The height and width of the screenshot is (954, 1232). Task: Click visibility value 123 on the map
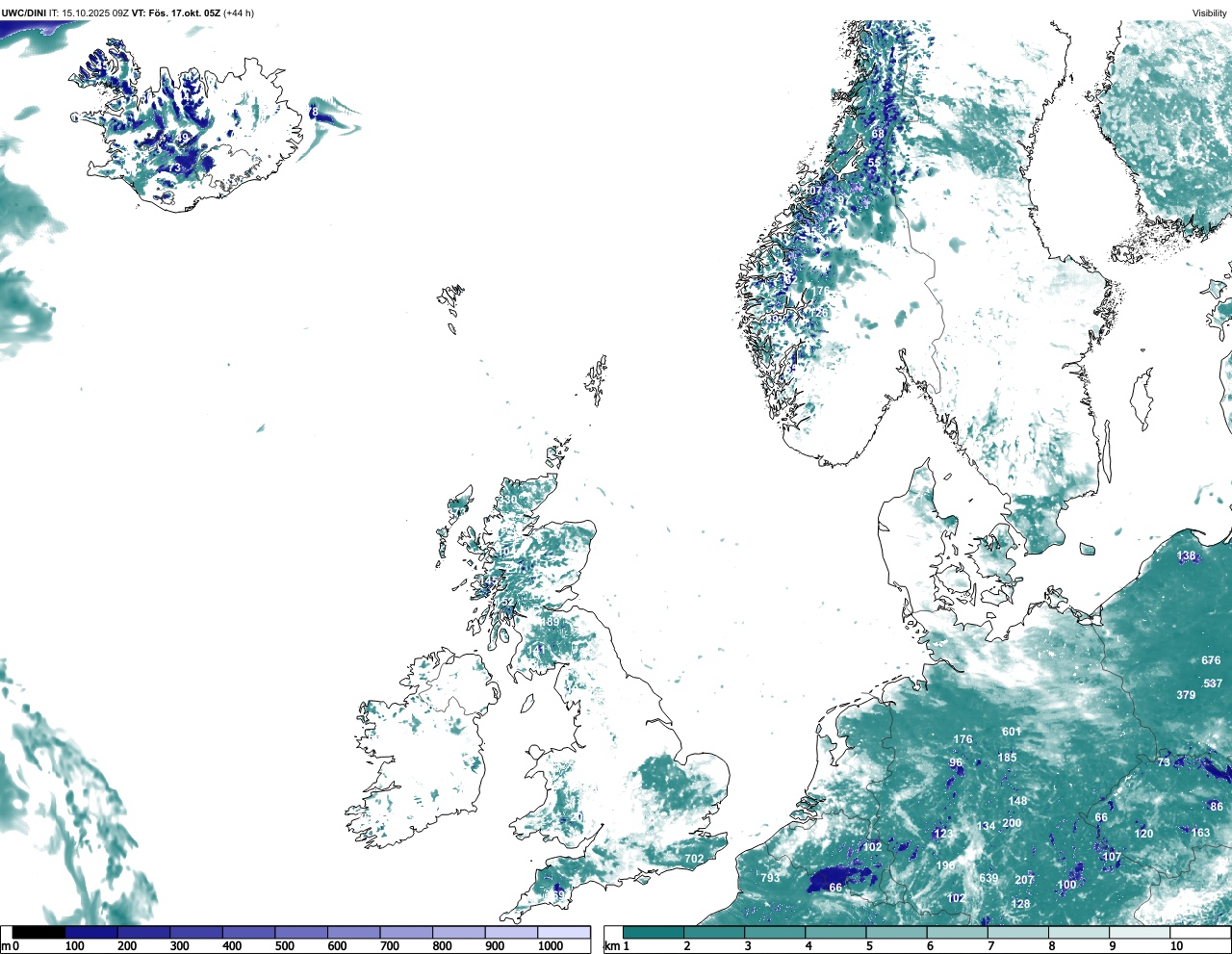[943, 835]
